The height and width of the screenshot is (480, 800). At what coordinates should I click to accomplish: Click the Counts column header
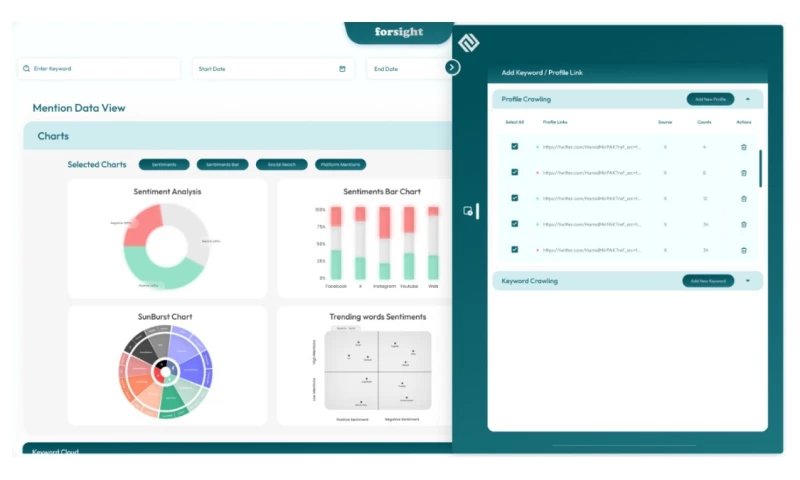(x=704, y=122)
